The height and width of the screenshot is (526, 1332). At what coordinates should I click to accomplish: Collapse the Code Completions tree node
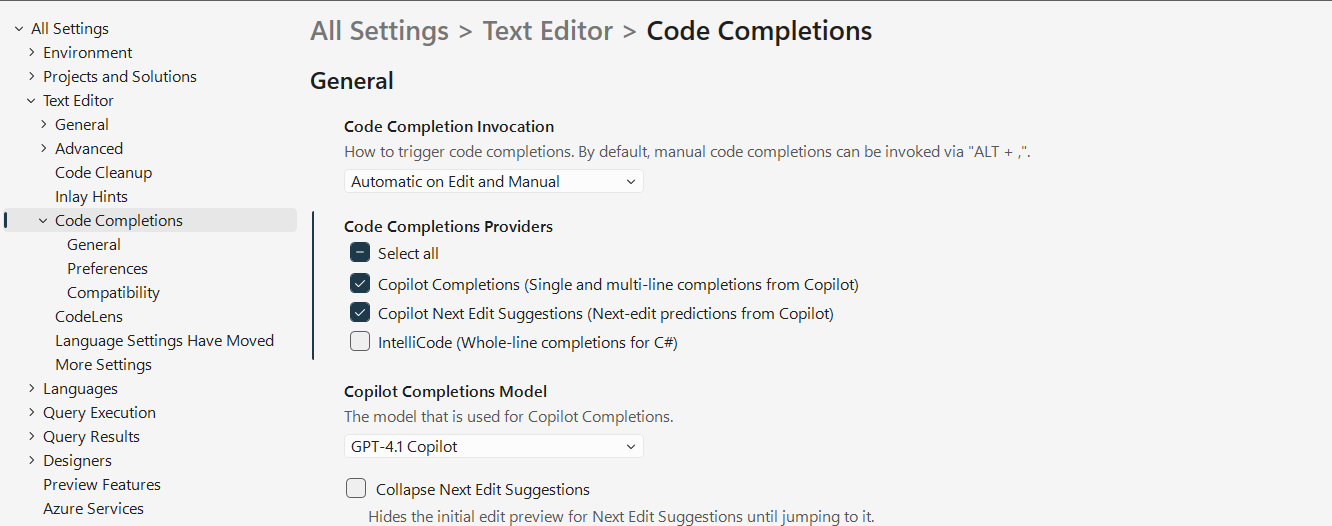tap(43, 221)
